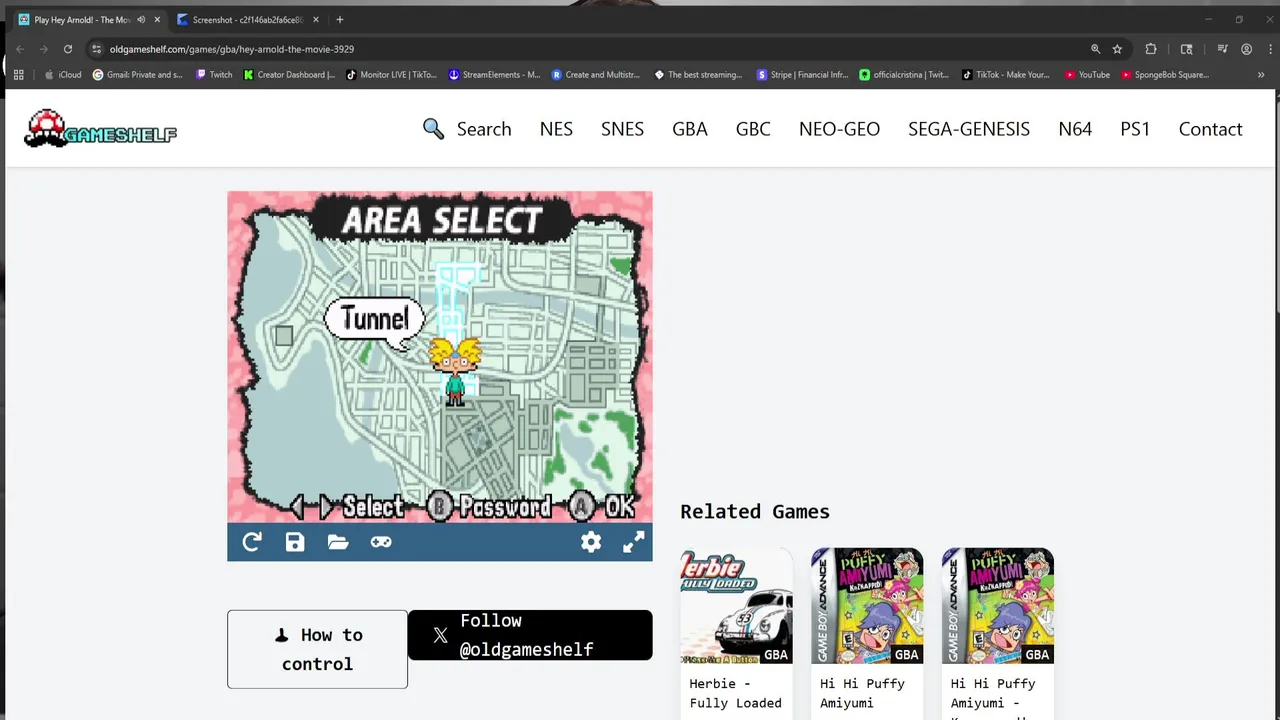This screenshot has height=720, width=1280.
Task: Mute the Hey Arnold tab speaker icon
Action: [141, 20]
